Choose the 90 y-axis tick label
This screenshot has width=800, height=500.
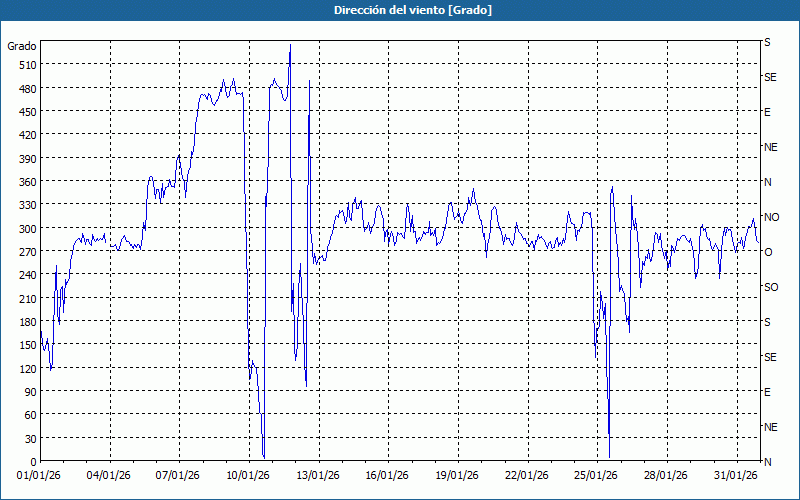31,392
